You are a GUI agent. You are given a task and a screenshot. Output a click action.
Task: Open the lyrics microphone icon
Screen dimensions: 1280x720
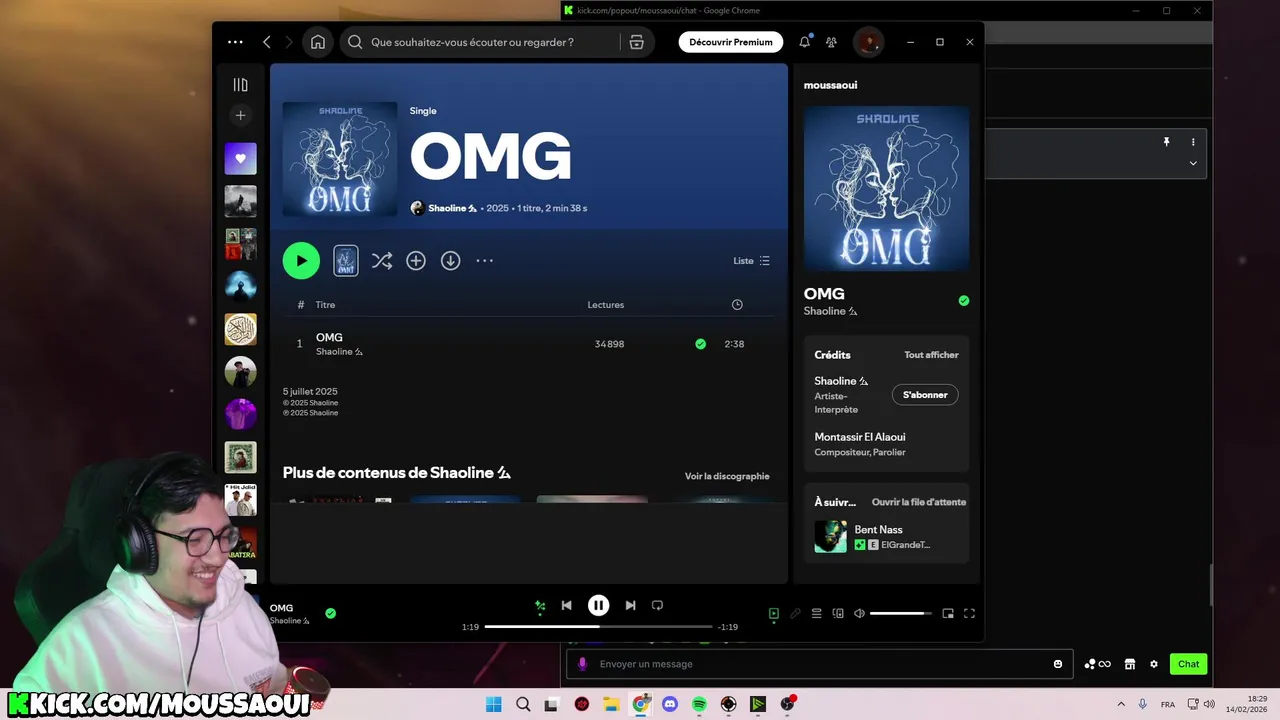click(795, 614)
